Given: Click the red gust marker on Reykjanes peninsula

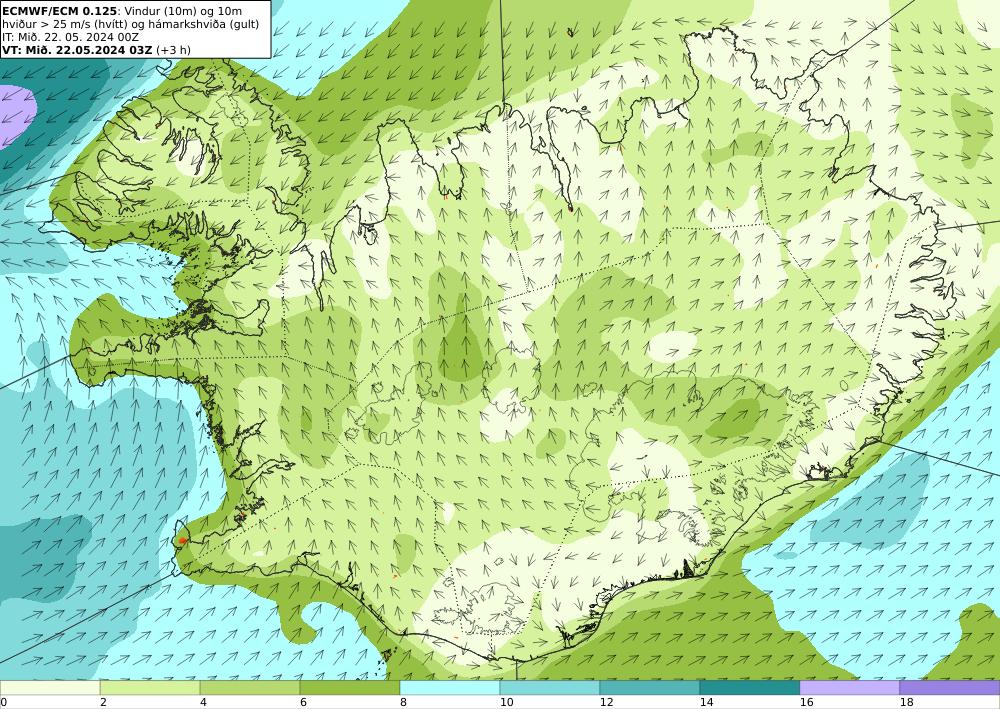Looking at the screenshot, I should [x=182, y=540].
